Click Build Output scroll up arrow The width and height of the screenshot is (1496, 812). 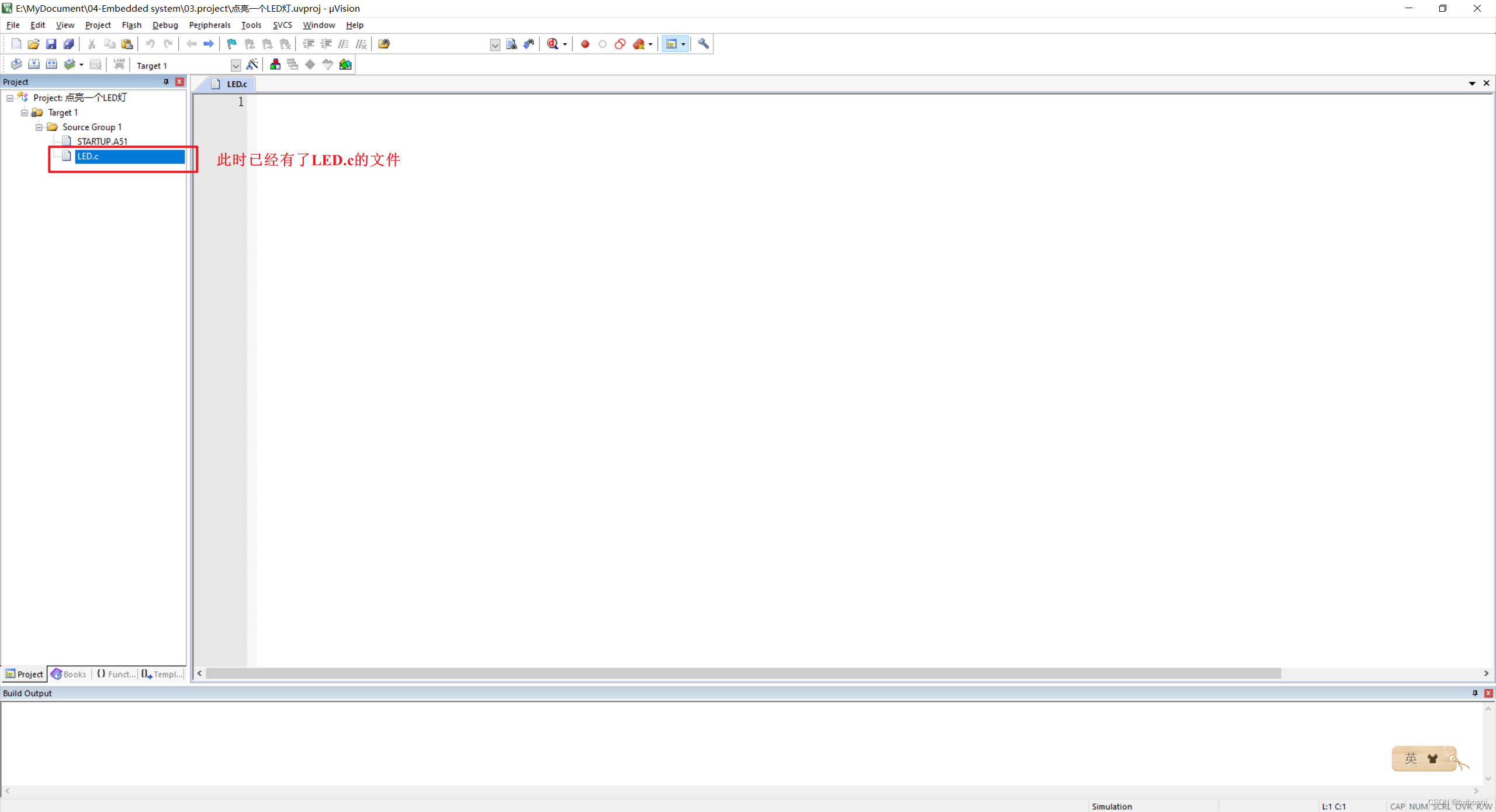click(1488, 709)
